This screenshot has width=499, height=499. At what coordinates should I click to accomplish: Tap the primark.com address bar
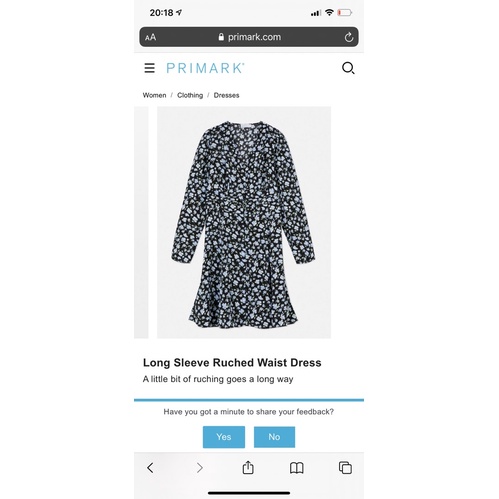[249, 37]
